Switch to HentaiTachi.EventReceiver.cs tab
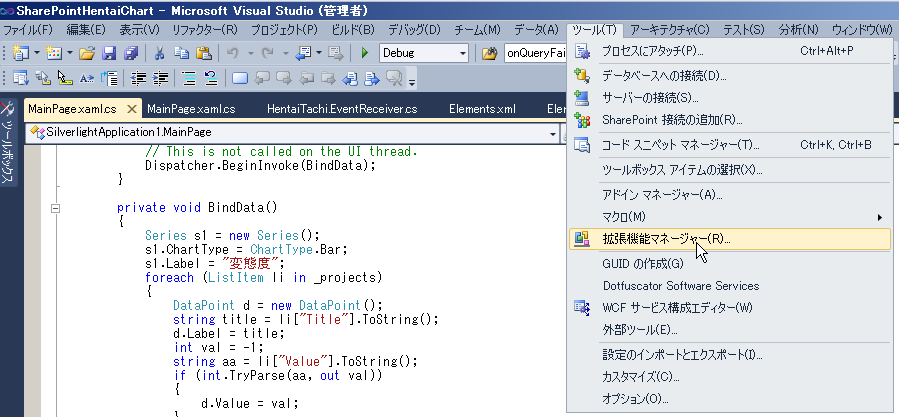 (x=342, y=109)
